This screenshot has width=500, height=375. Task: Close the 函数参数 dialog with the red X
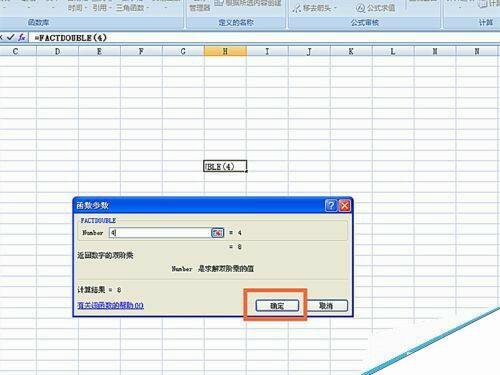[345, 206]
